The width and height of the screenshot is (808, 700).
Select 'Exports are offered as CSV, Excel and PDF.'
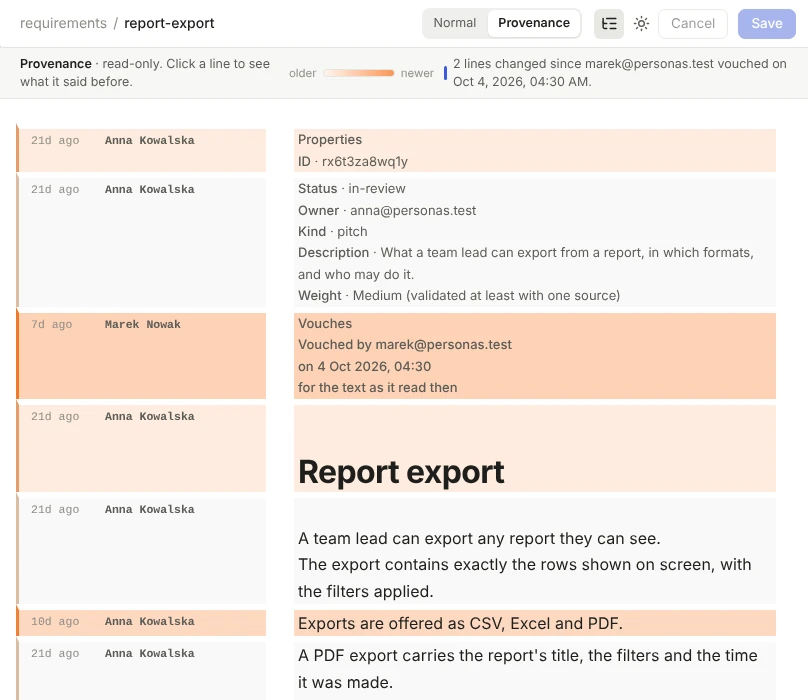click(534, 623)
